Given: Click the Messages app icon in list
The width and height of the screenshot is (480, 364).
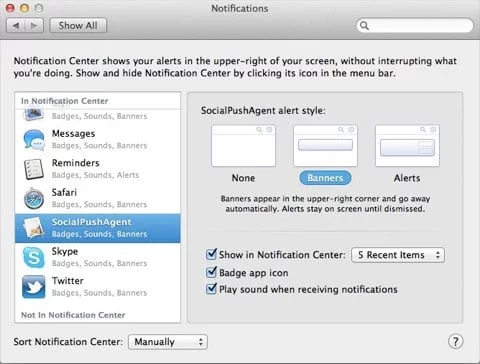Looking at the screenshot, I should pos(34,139).
